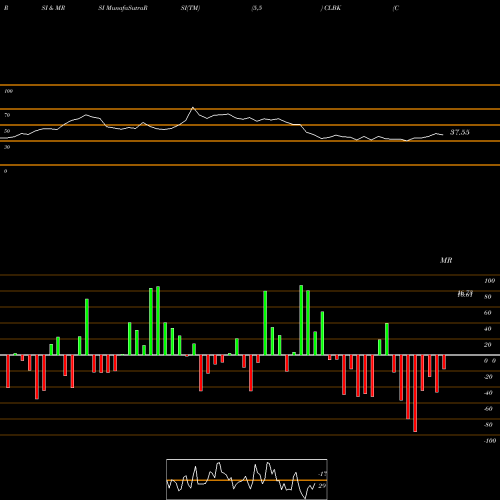The image size is (500, 500).
Task: Click the 16.61 value label near MR axis
Action: point(465,295)
